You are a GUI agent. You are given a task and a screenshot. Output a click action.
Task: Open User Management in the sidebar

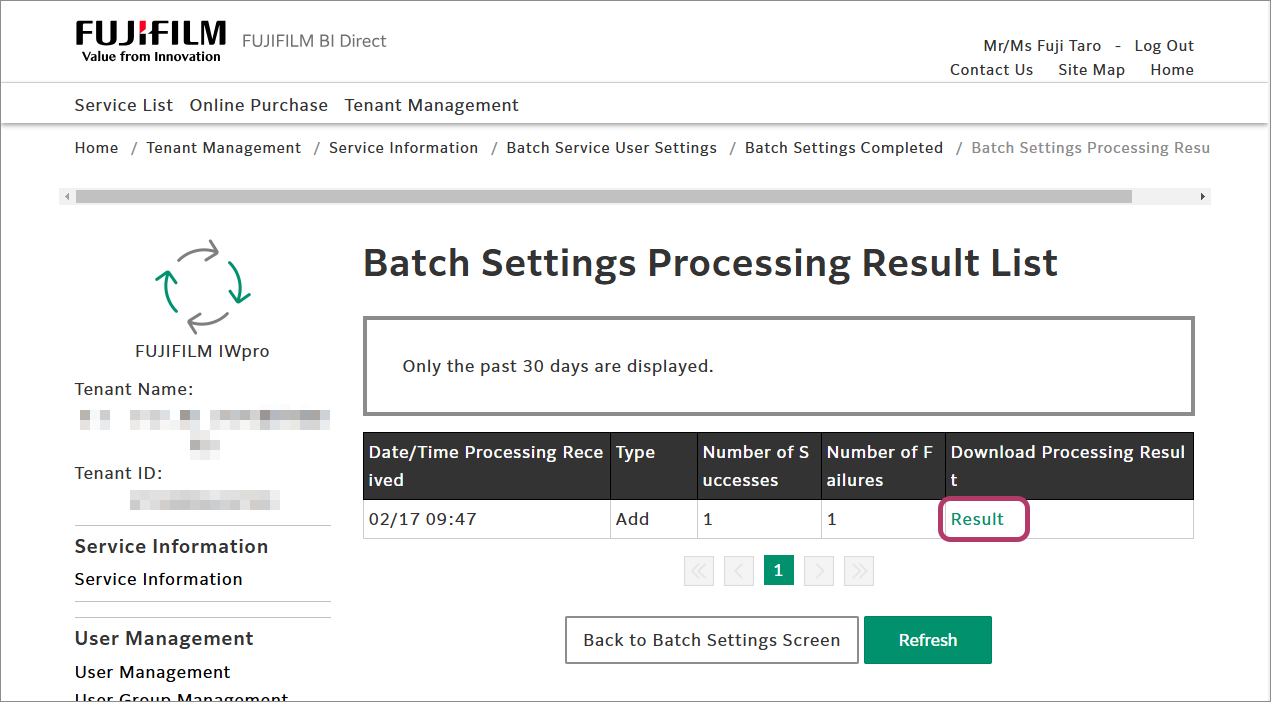pos(152,672)
